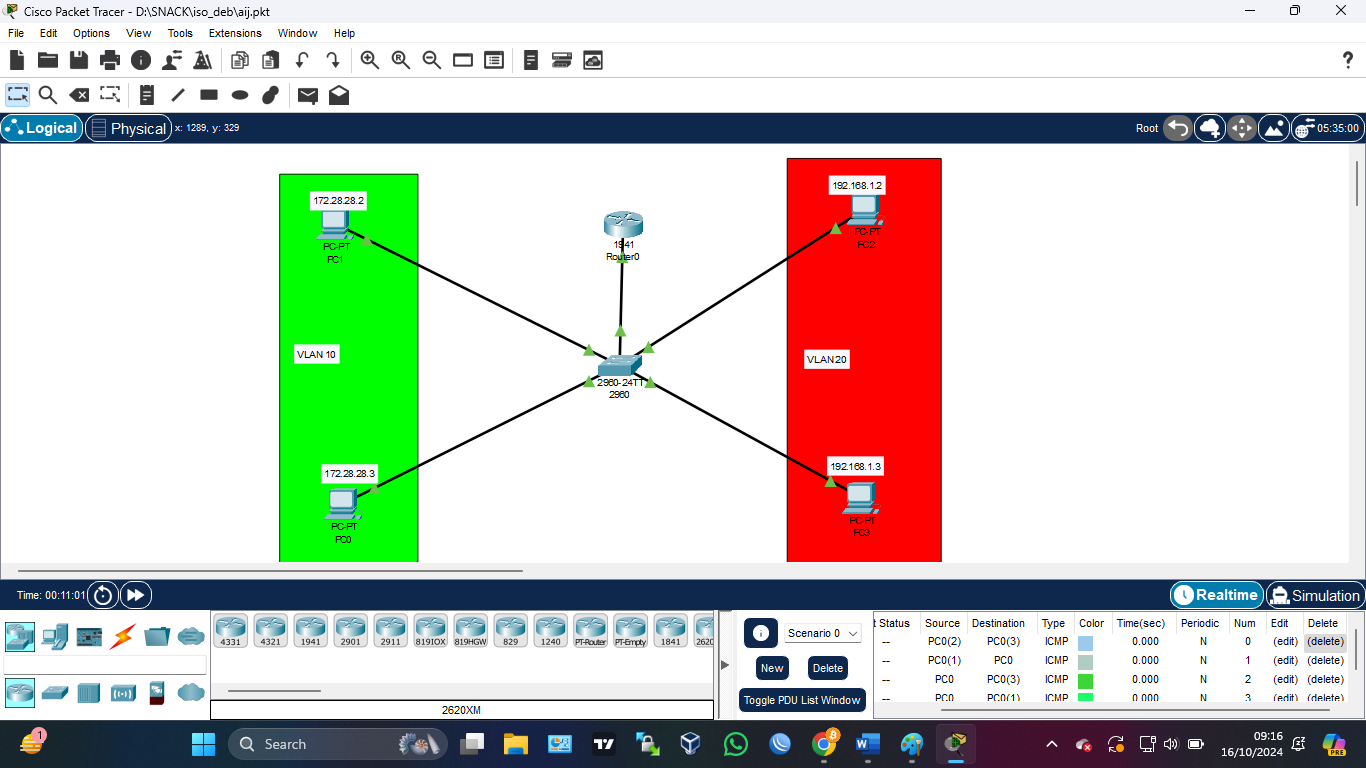Click the Delete scenario button
Viewport: 1366px width, 768px height.
[828, 668]
